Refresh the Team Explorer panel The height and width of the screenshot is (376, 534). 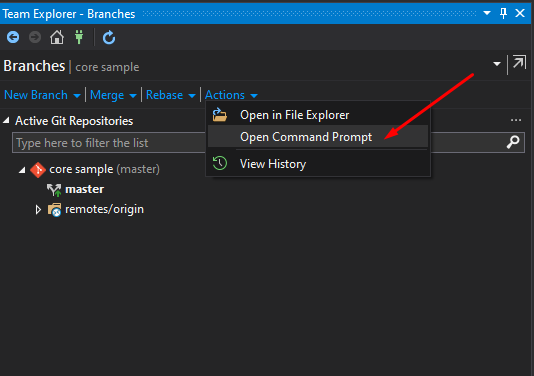109,37
